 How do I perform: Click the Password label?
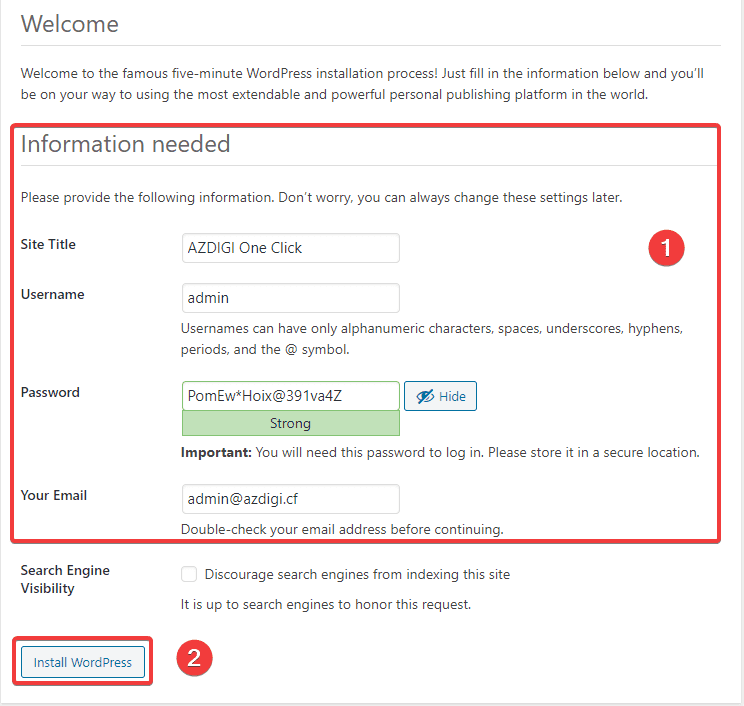click(50, 392)
